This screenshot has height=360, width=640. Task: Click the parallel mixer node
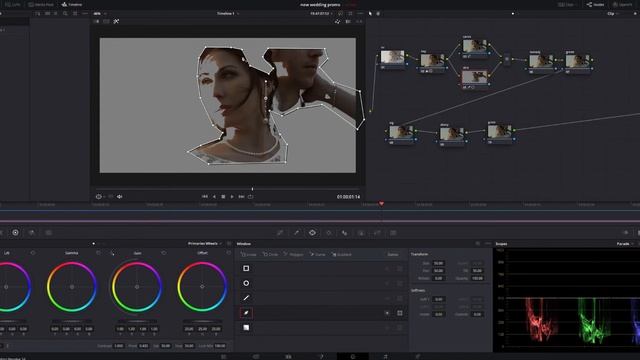coord(507,59)
